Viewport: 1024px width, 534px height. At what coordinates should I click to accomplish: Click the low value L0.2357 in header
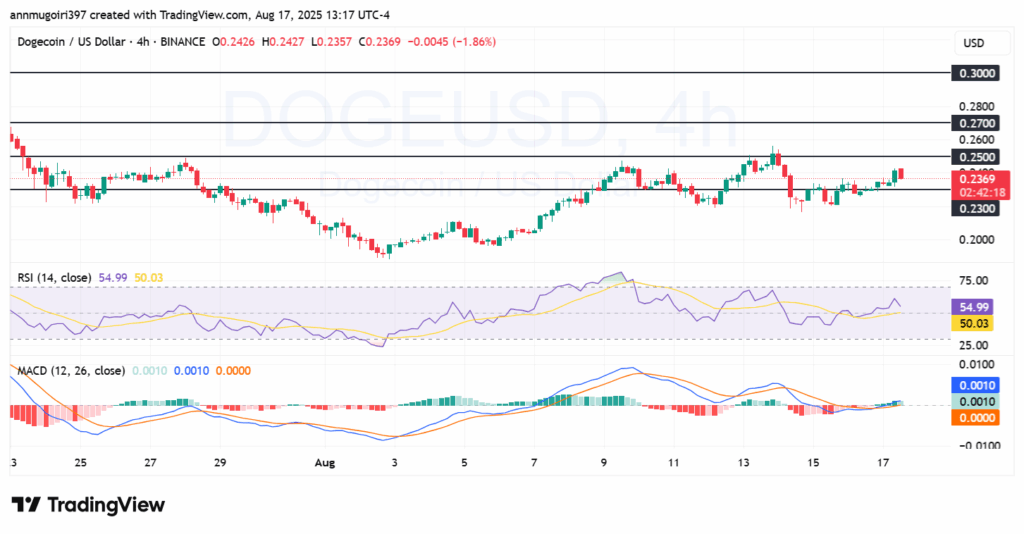(x=331, y=42)
